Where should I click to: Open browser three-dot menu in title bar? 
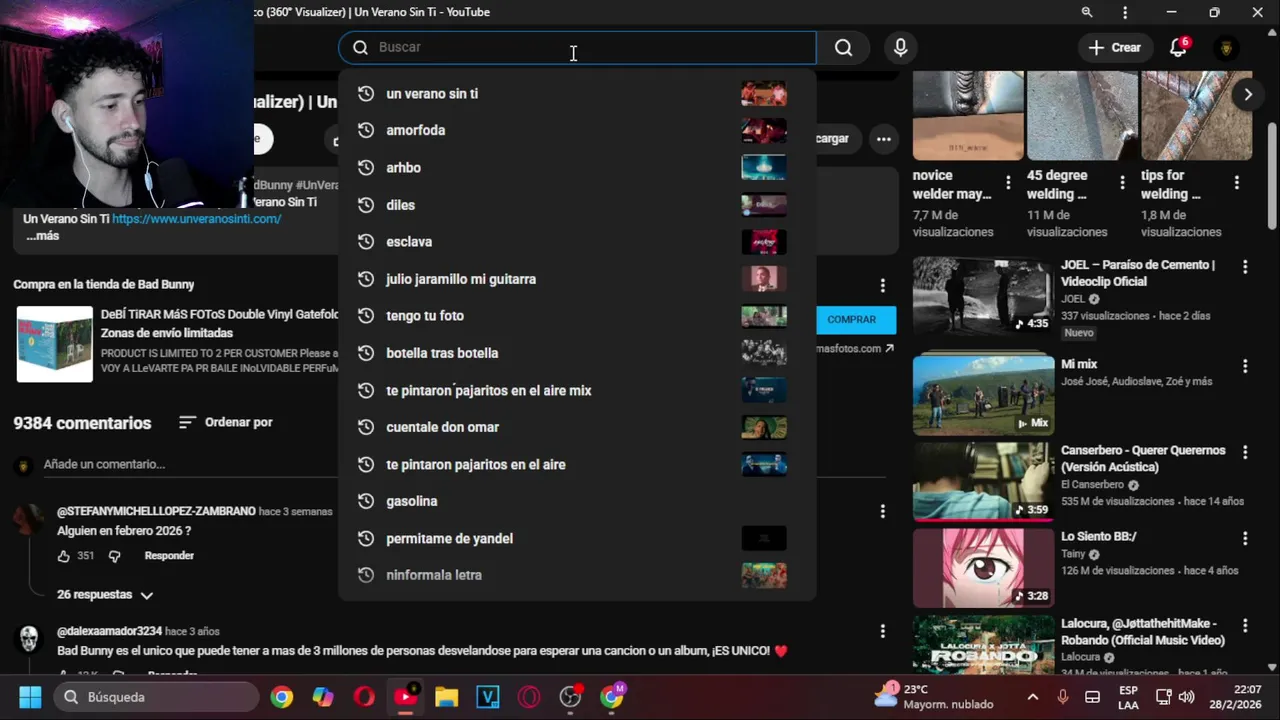1125,12
